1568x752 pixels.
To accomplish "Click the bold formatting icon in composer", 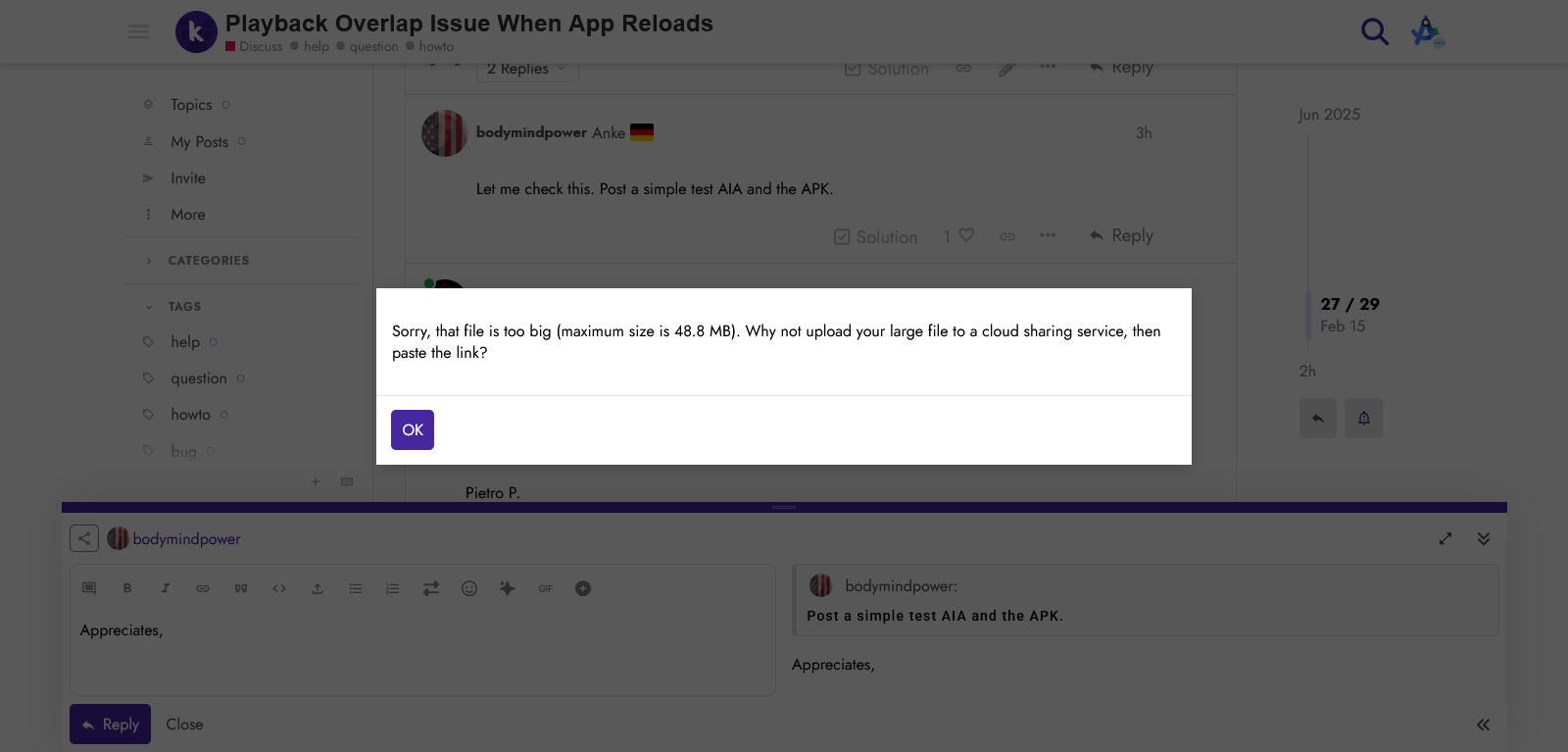I will [x=127, y=588].
